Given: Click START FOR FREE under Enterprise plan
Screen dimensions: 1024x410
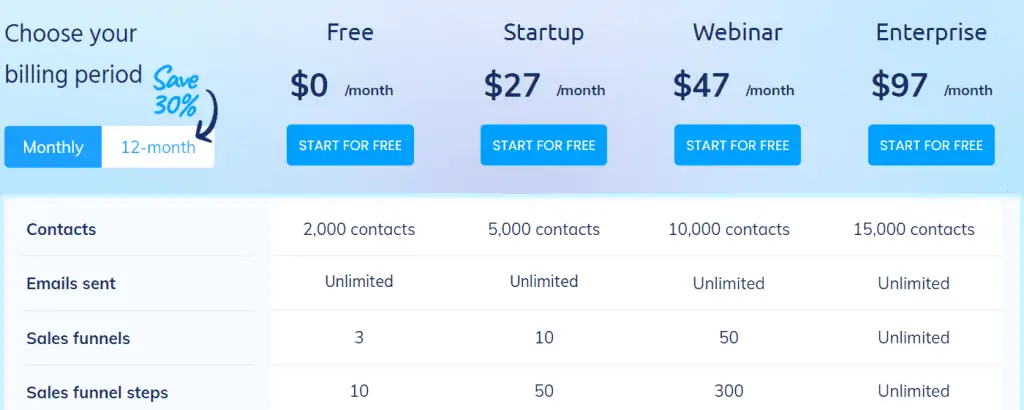Looking at the screenshot, I should tap(931, 145).
